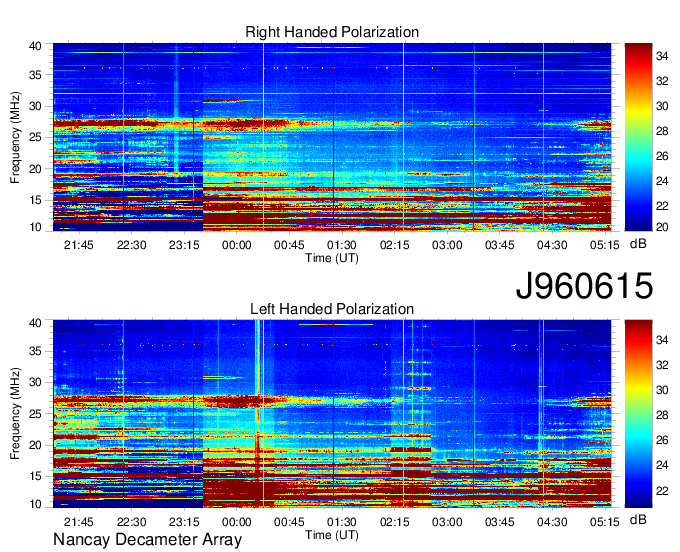The height and width of the screenshot is (552, 680).
Task: Click the 15 MHz tick label on the top plot
Action: coord(35,200)
